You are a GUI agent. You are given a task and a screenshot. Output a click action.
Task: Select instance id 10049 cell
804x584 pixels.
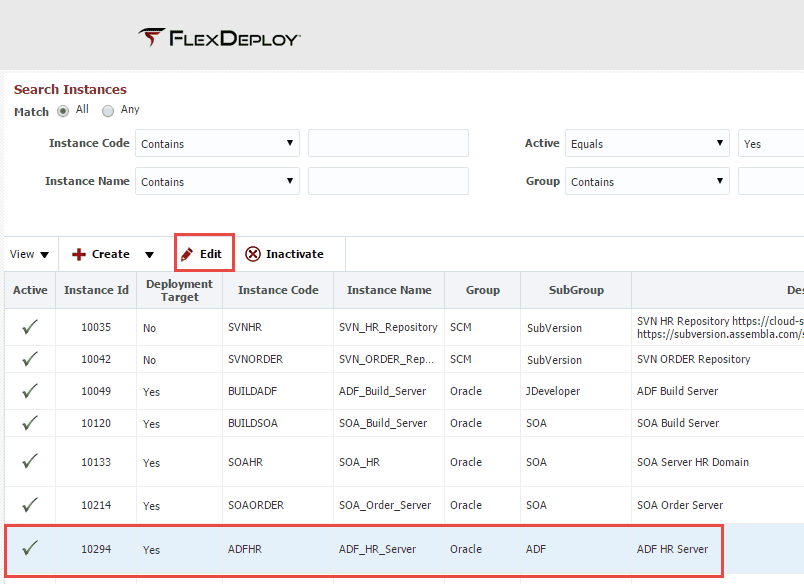(96, 391)
